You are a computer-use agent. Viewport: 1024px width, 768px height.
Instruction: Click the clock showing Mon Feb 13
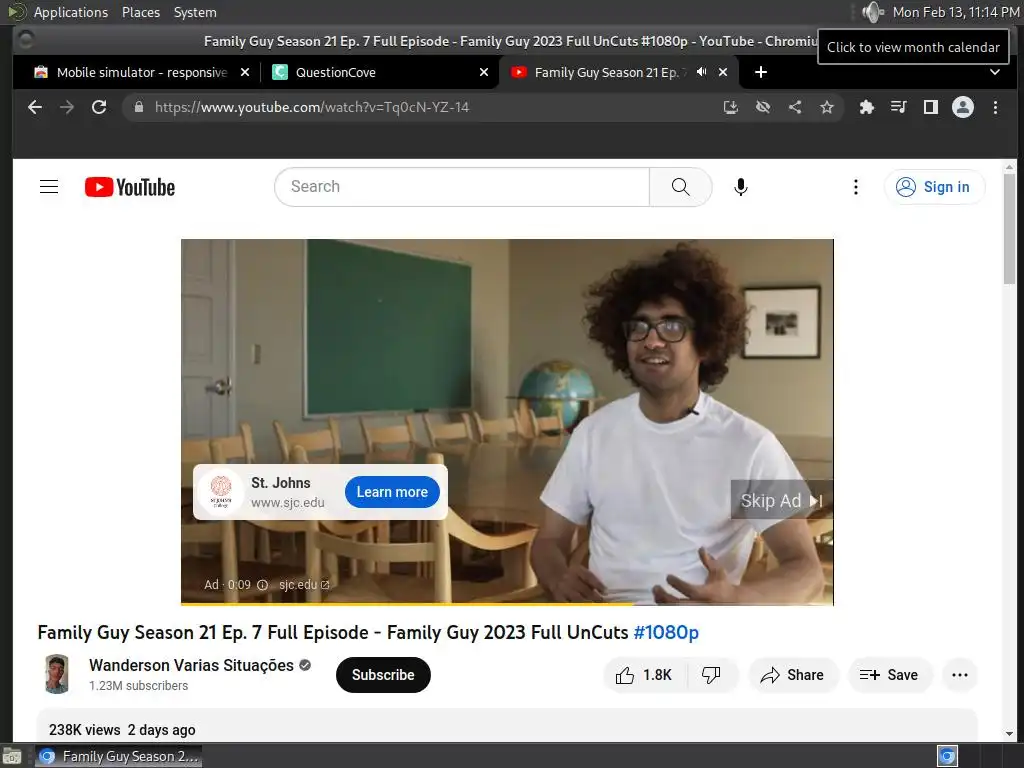click(x=955, y=12)
